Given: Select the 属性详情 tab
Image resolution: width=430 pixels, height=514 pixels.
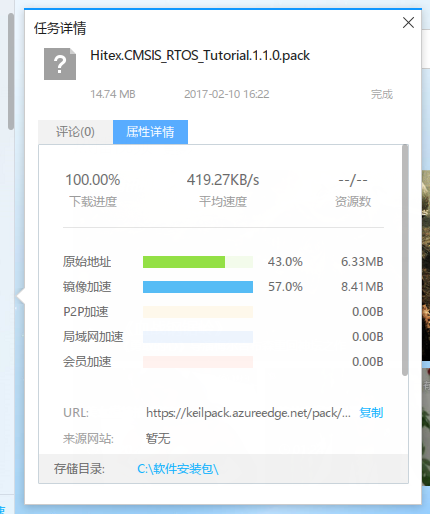Looking at the screenshot, I should pyautogui.click(x=150, y=132).
